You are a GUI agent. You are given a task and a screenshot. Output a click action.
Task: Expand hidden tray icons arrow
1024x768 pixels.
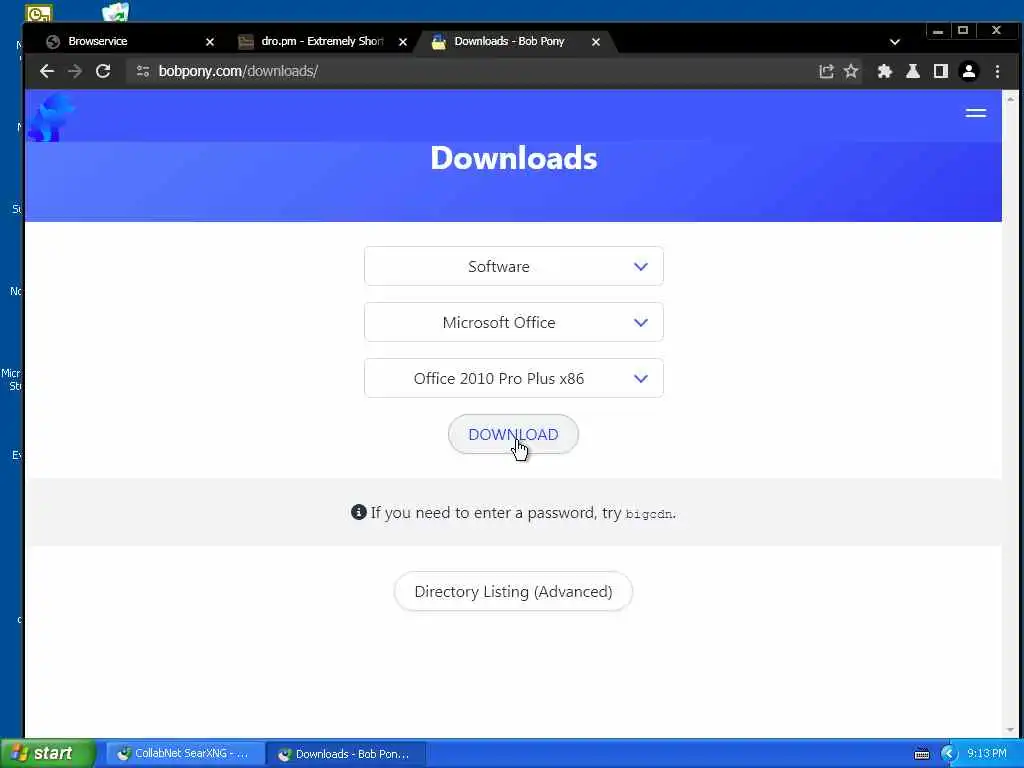pos(949,754)
